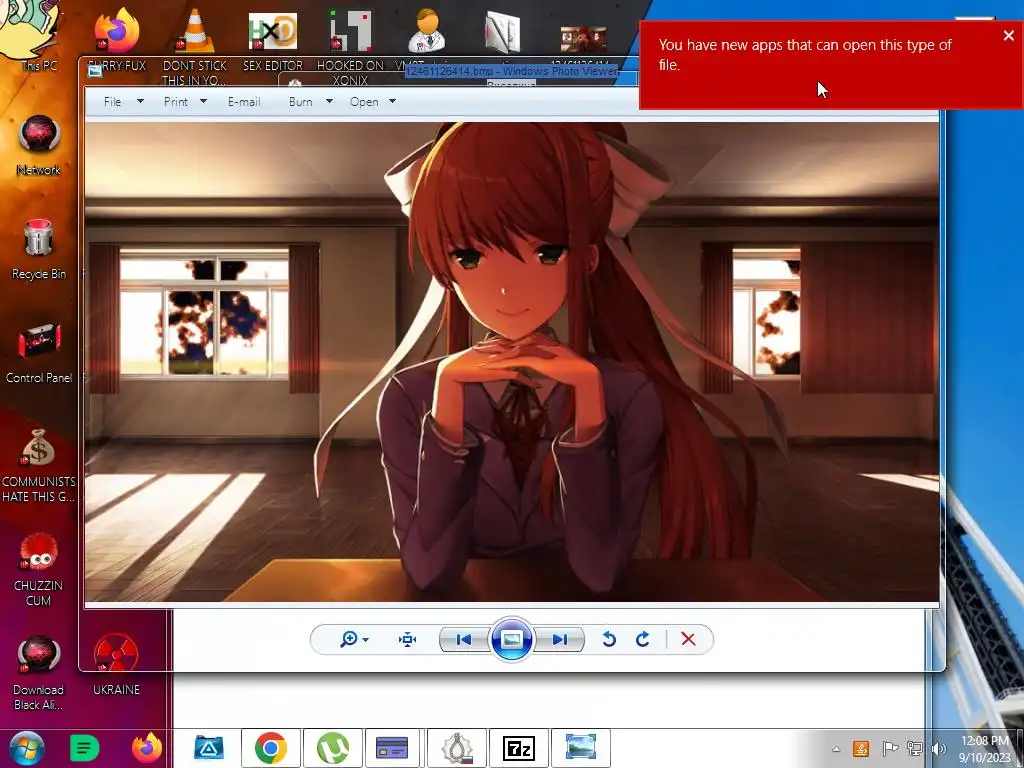
Task: Expand the Open dropdown arrow
Action: (392, 101)
